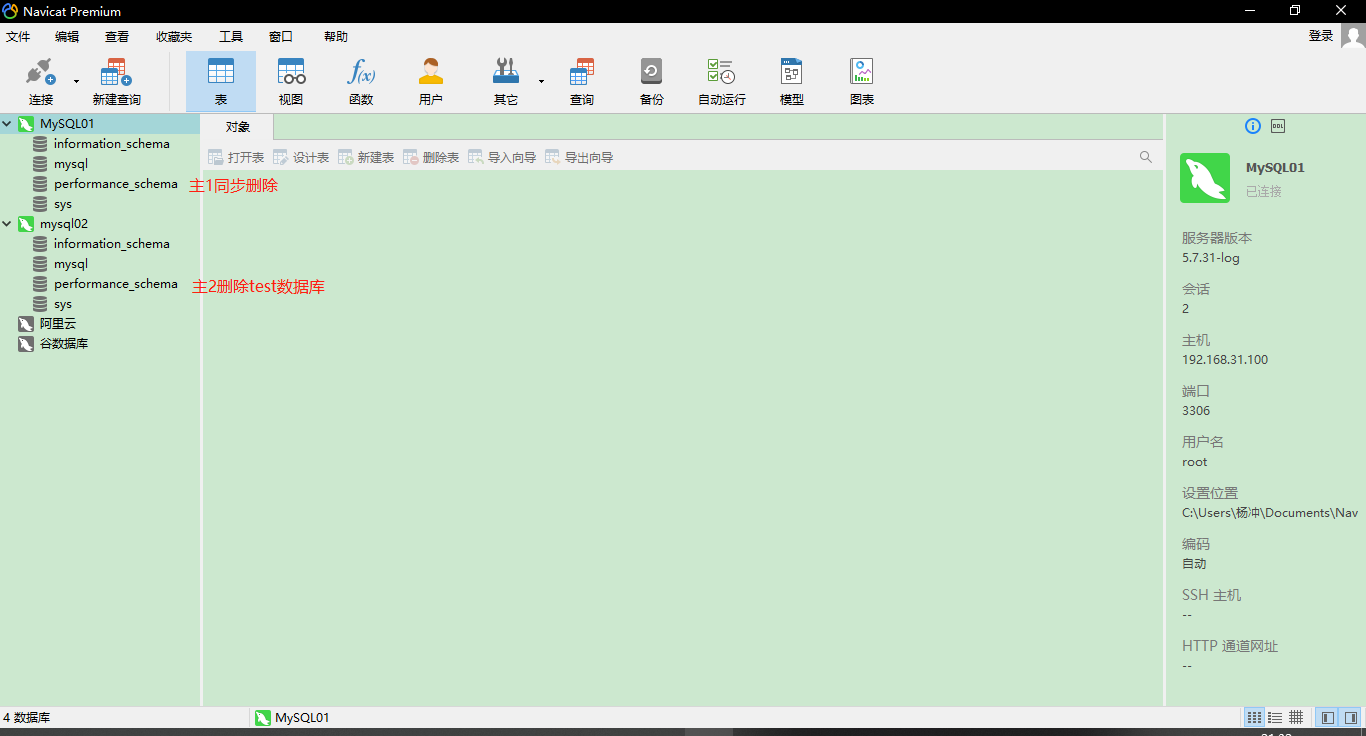Click the 登录 link
The width and height of the screenshot is (1366, 736).
[x=1321, y=36]
